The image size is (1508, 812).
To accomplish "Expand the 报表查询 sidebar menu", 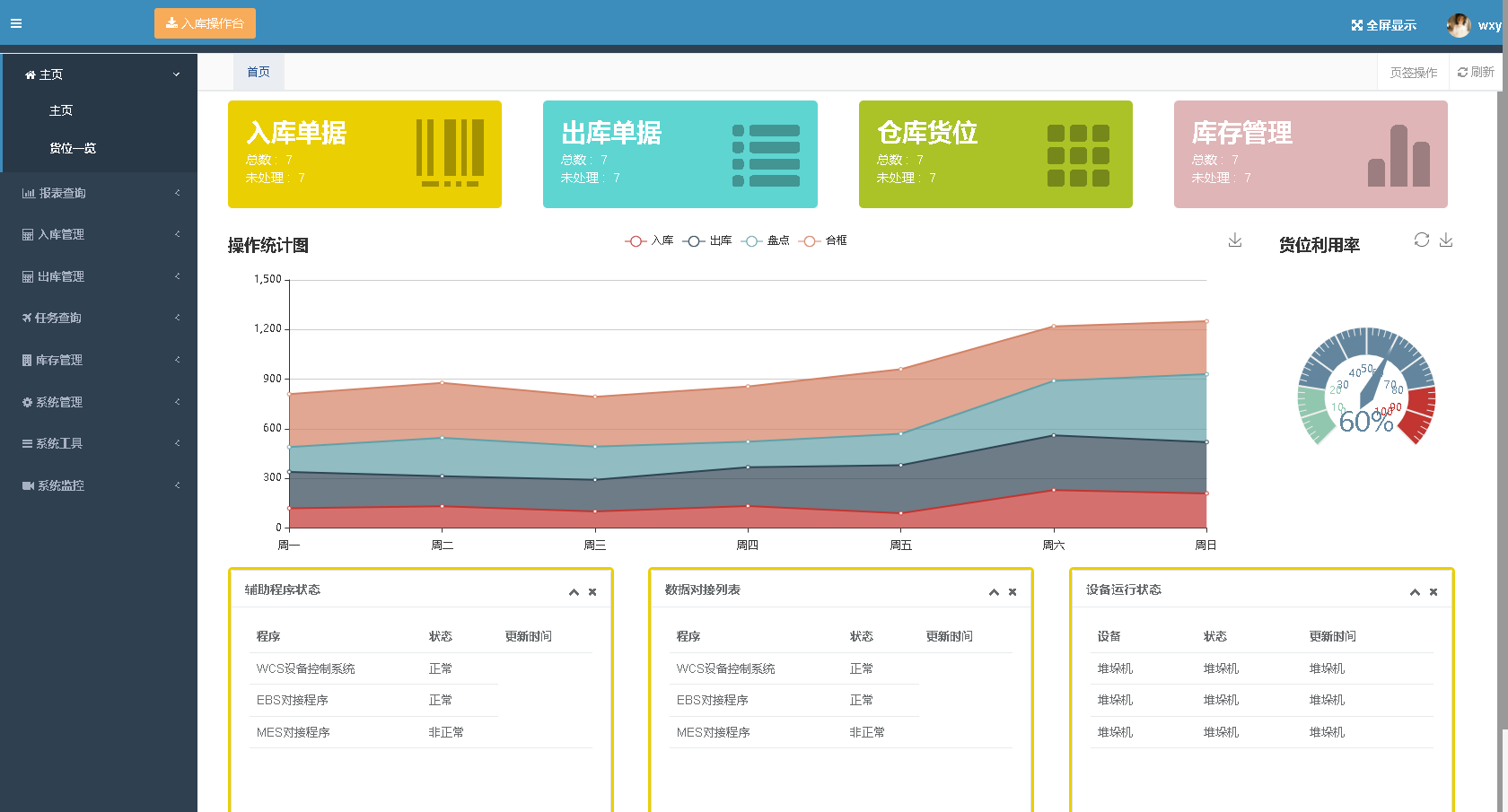I will click(100, 193).
